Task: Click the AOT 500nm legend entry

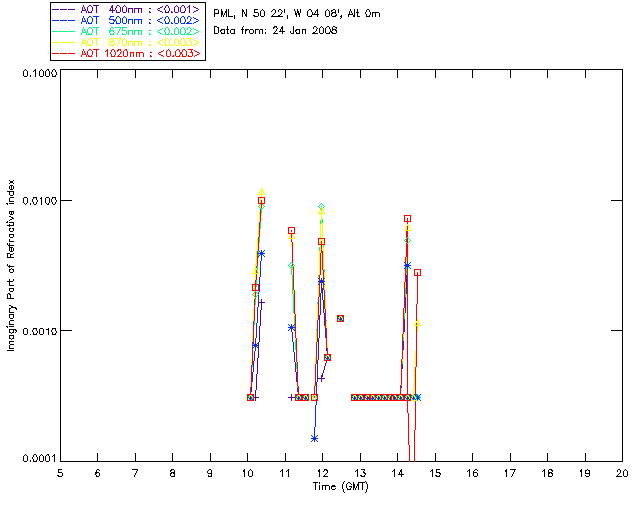Action: click(126, 20)
